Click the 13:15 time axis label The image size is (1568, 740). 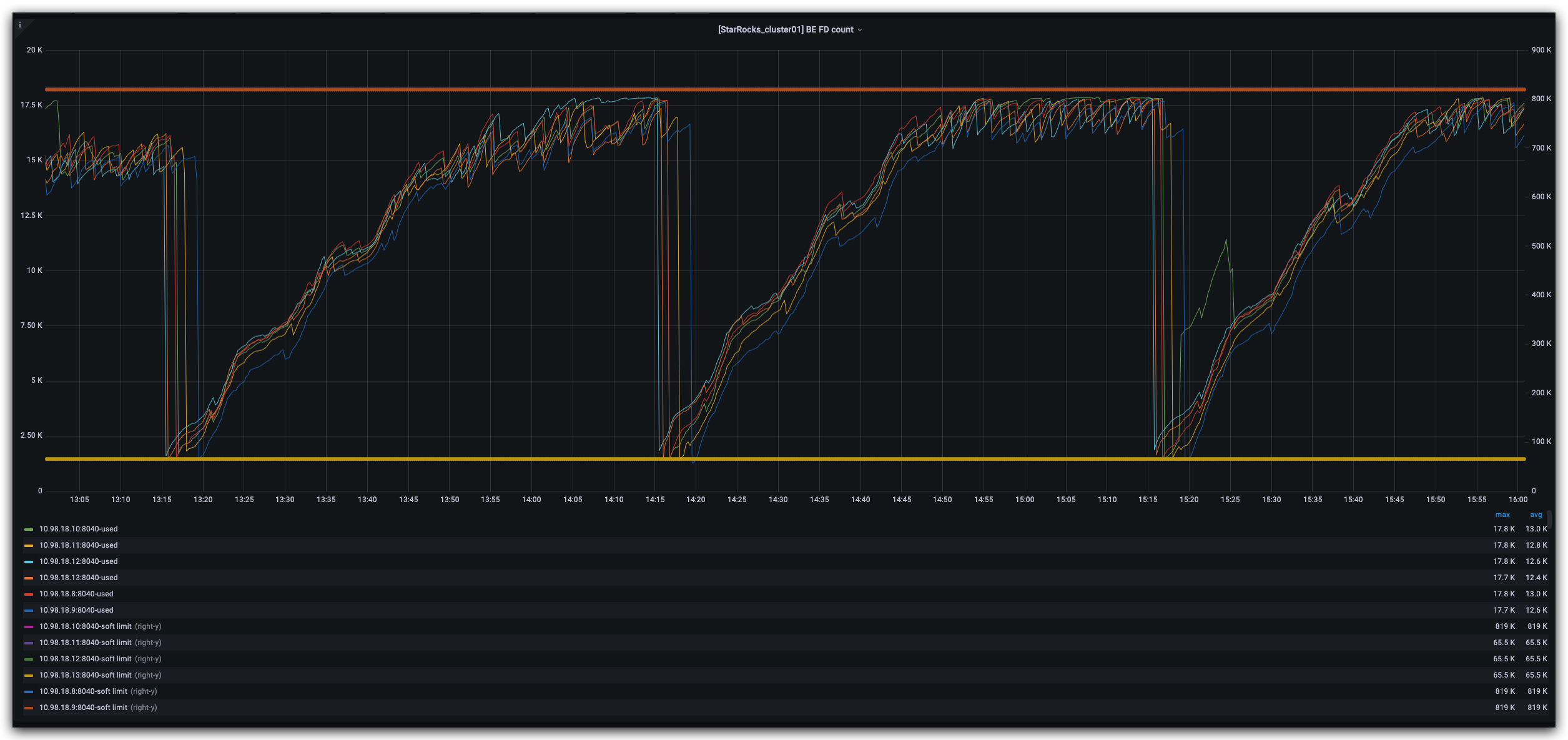tap(162, 500)
